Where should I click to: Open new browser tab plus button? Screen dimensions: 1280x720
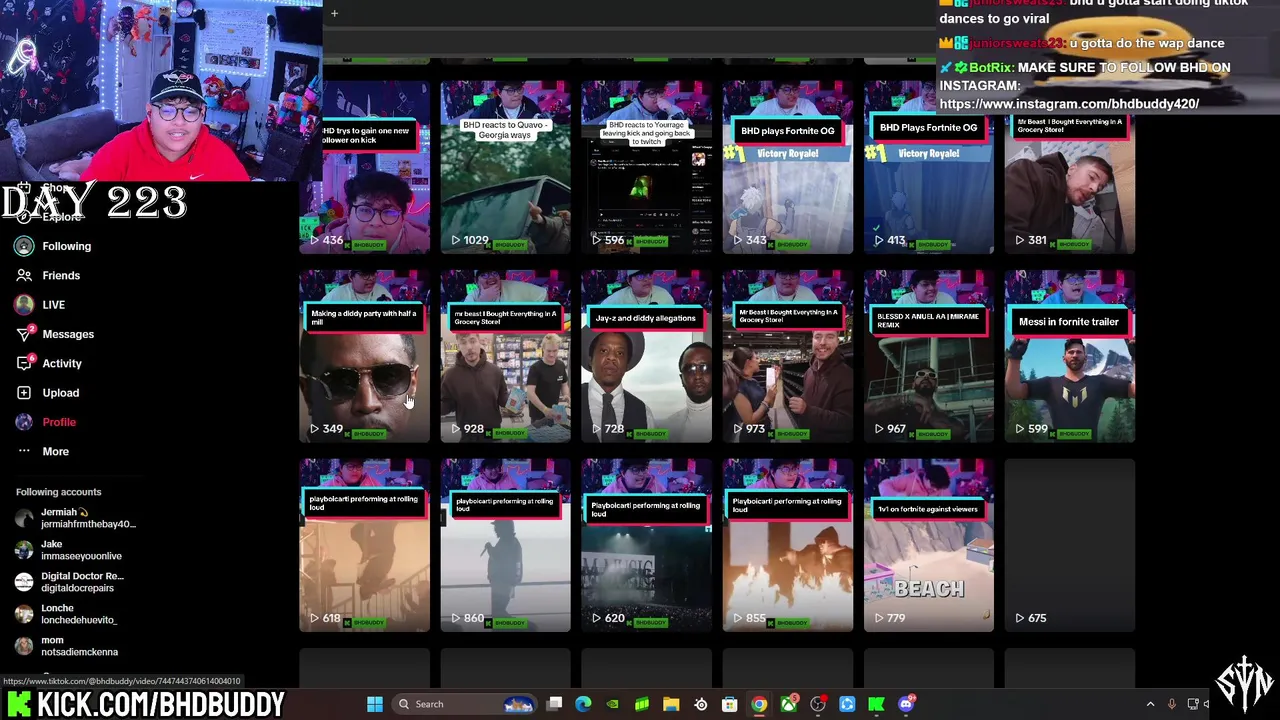click(x=334, y=13)
